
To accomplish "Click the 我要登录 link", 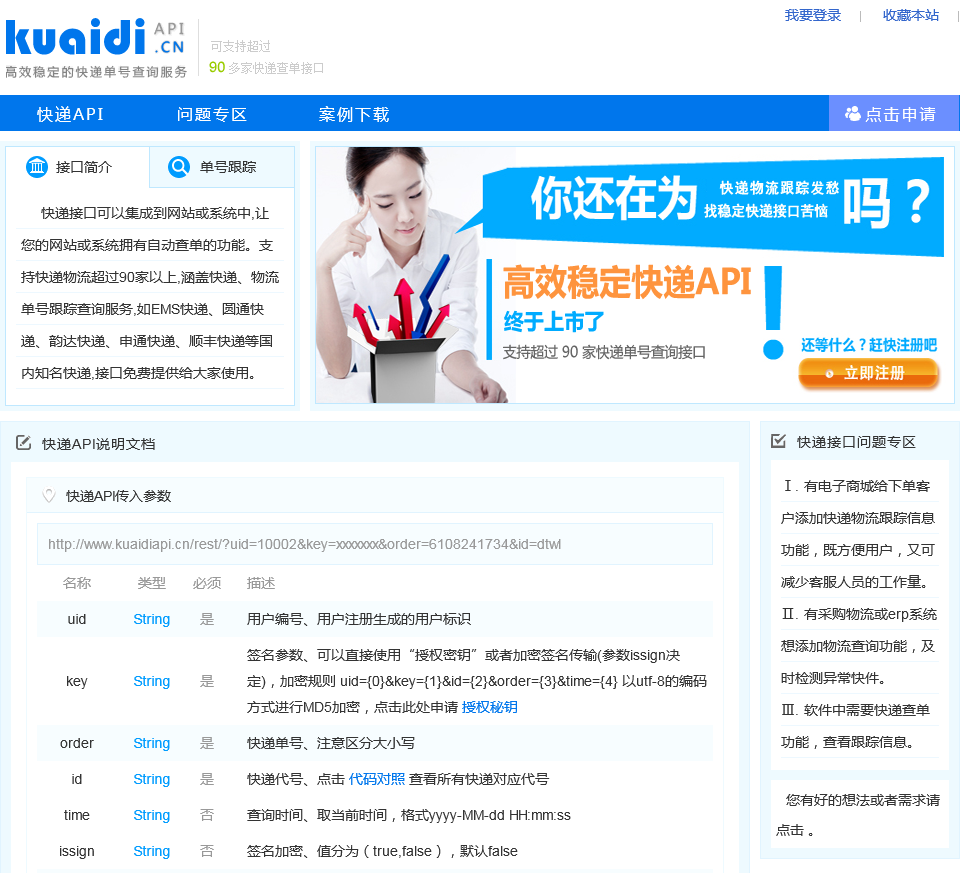I will 812,15.
